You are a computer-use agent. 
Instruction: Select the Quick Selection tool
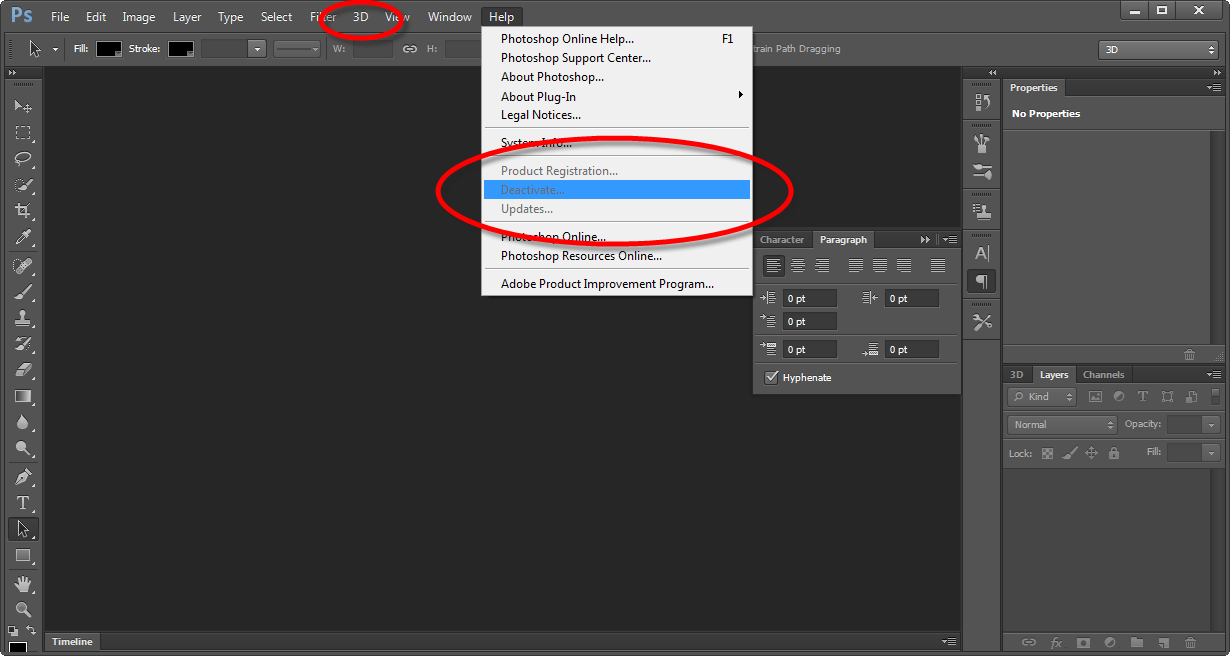(x=22, y=185)
